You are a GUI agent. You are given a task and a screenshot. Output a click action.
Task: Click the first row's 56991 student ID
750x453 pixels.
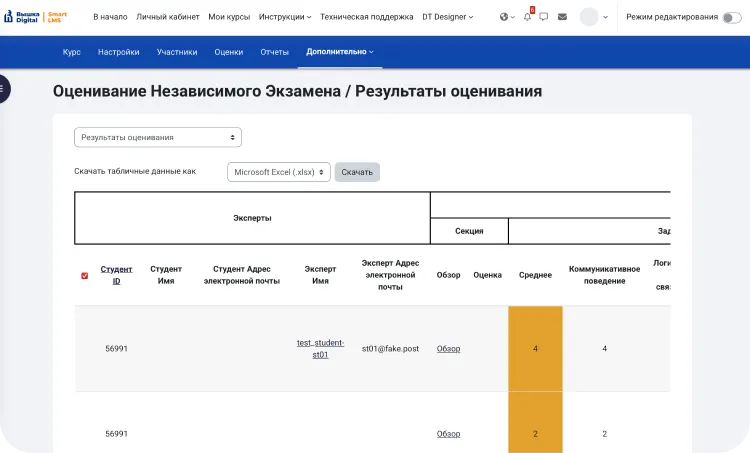(x=116, y=349)
